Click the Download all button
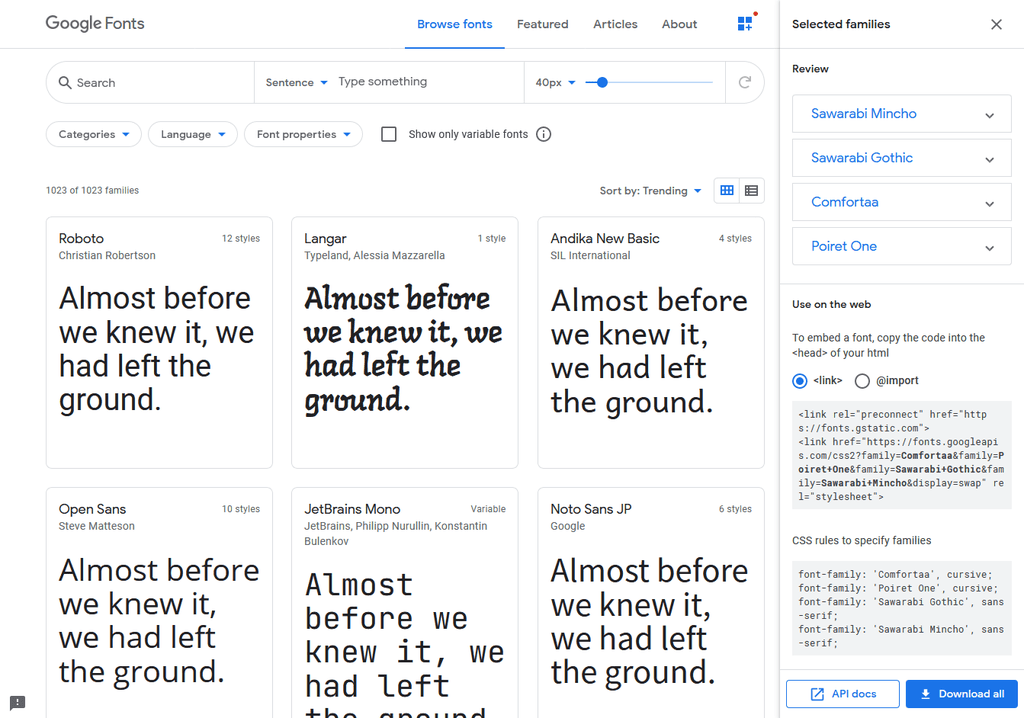Screen dimensions: 1024x718 (961, 694)
